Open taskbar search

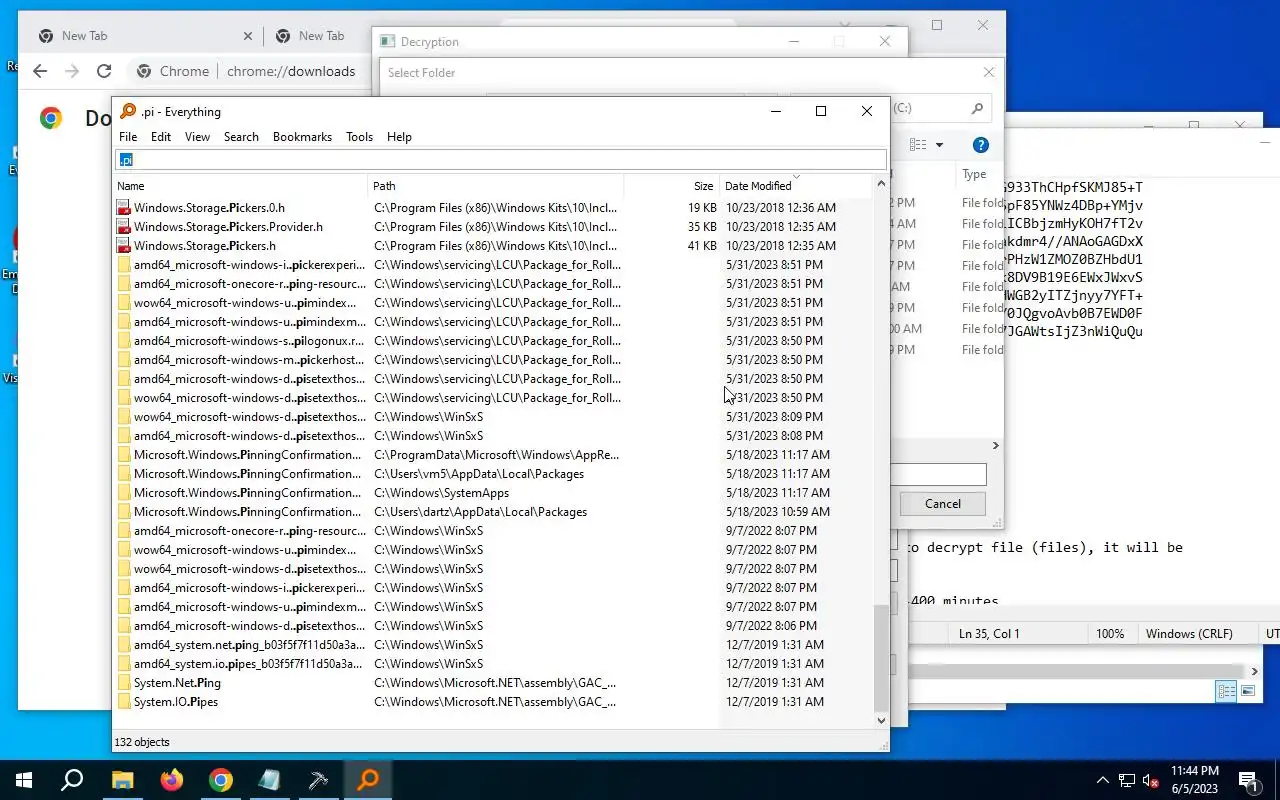pos(72,780)
